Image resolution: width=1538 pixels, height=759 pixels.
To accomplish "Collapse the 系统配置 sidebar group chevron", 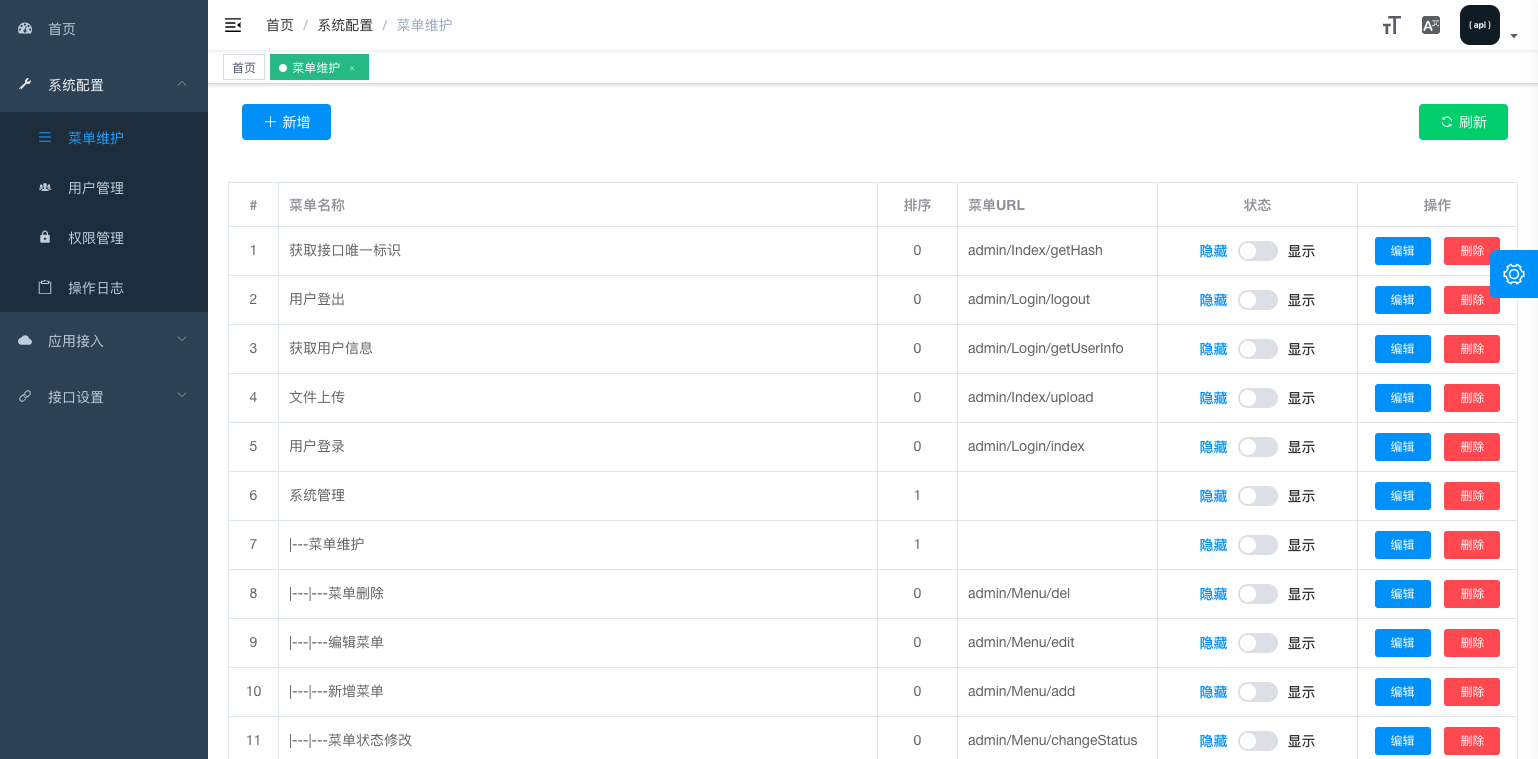I will (x=182, y=84).
